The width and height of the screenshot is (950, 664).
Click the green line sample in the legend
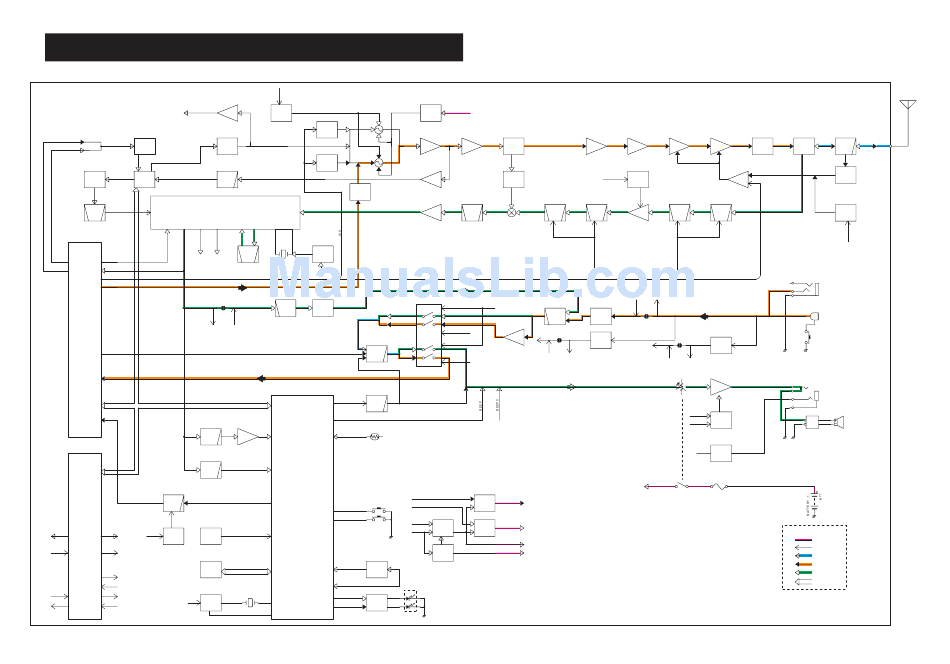pos(803,573)
